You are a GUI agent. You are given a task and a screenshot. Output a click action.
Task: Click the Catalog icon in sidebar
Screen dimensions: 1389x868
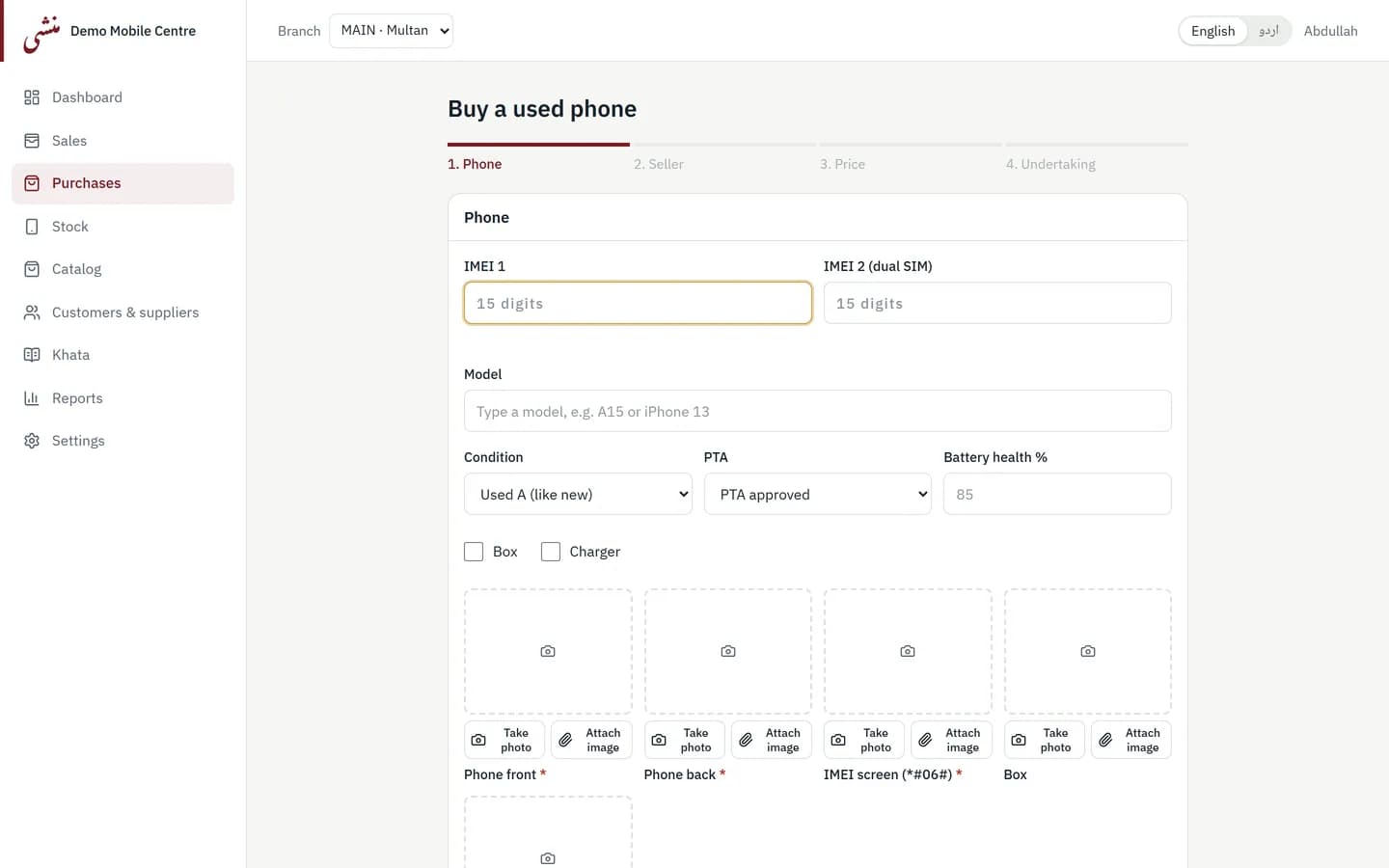32,269
